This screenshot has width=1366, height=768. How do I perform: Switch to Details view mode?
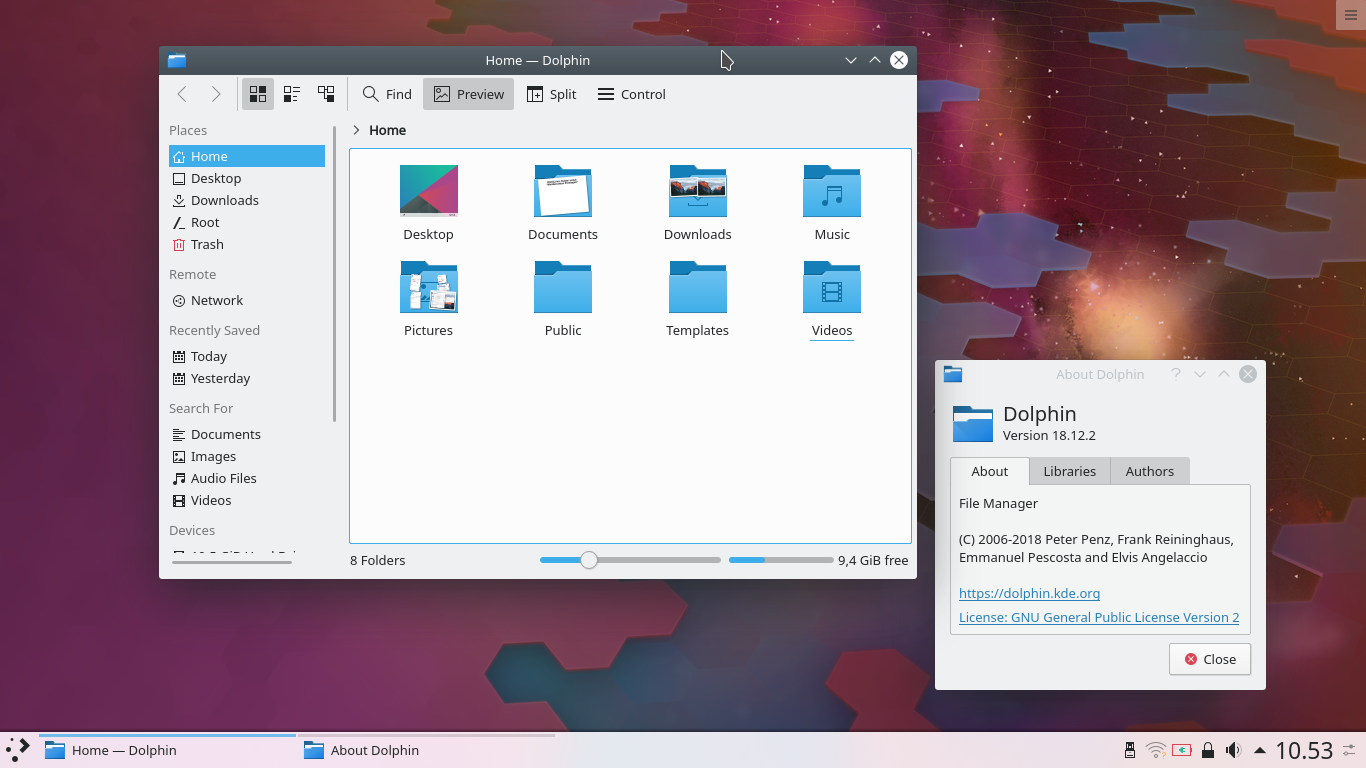[x=326, y=94]
